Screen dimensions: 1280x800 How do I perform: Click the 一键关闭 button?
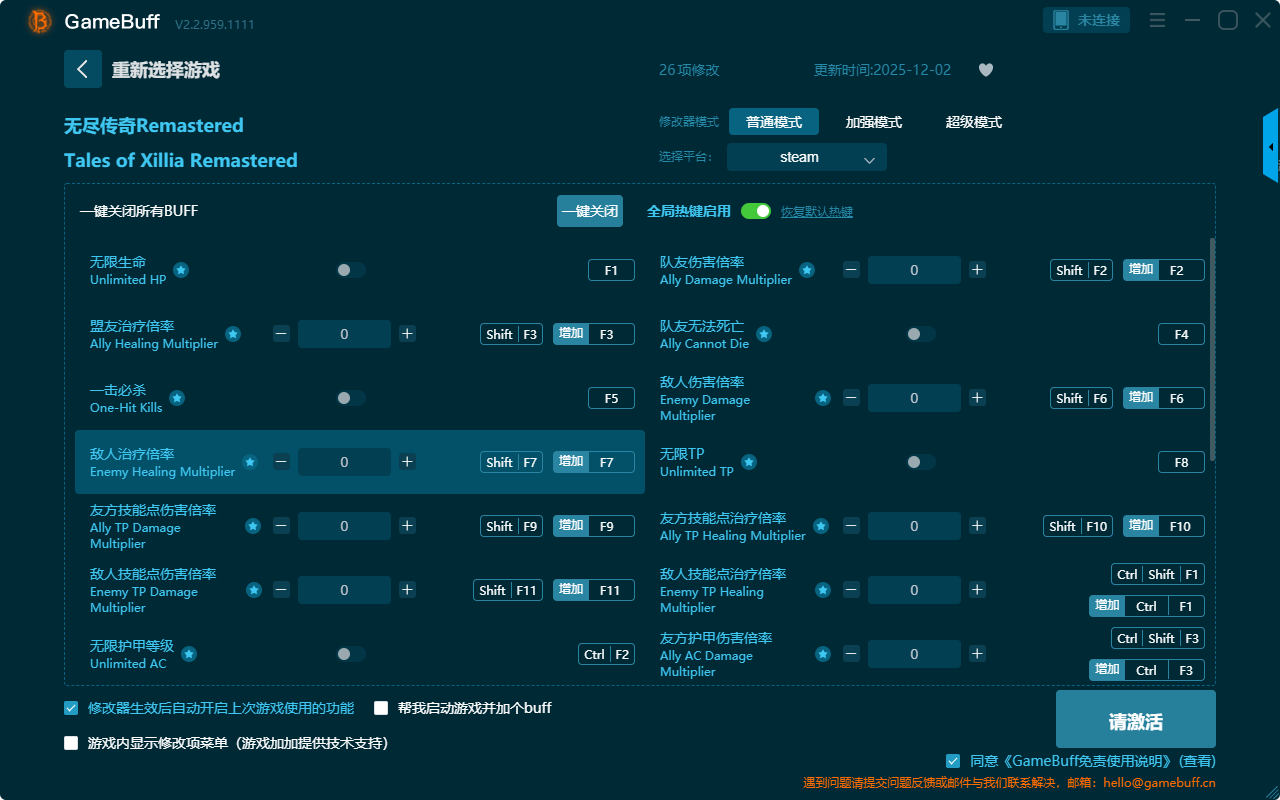pos(590,211)
